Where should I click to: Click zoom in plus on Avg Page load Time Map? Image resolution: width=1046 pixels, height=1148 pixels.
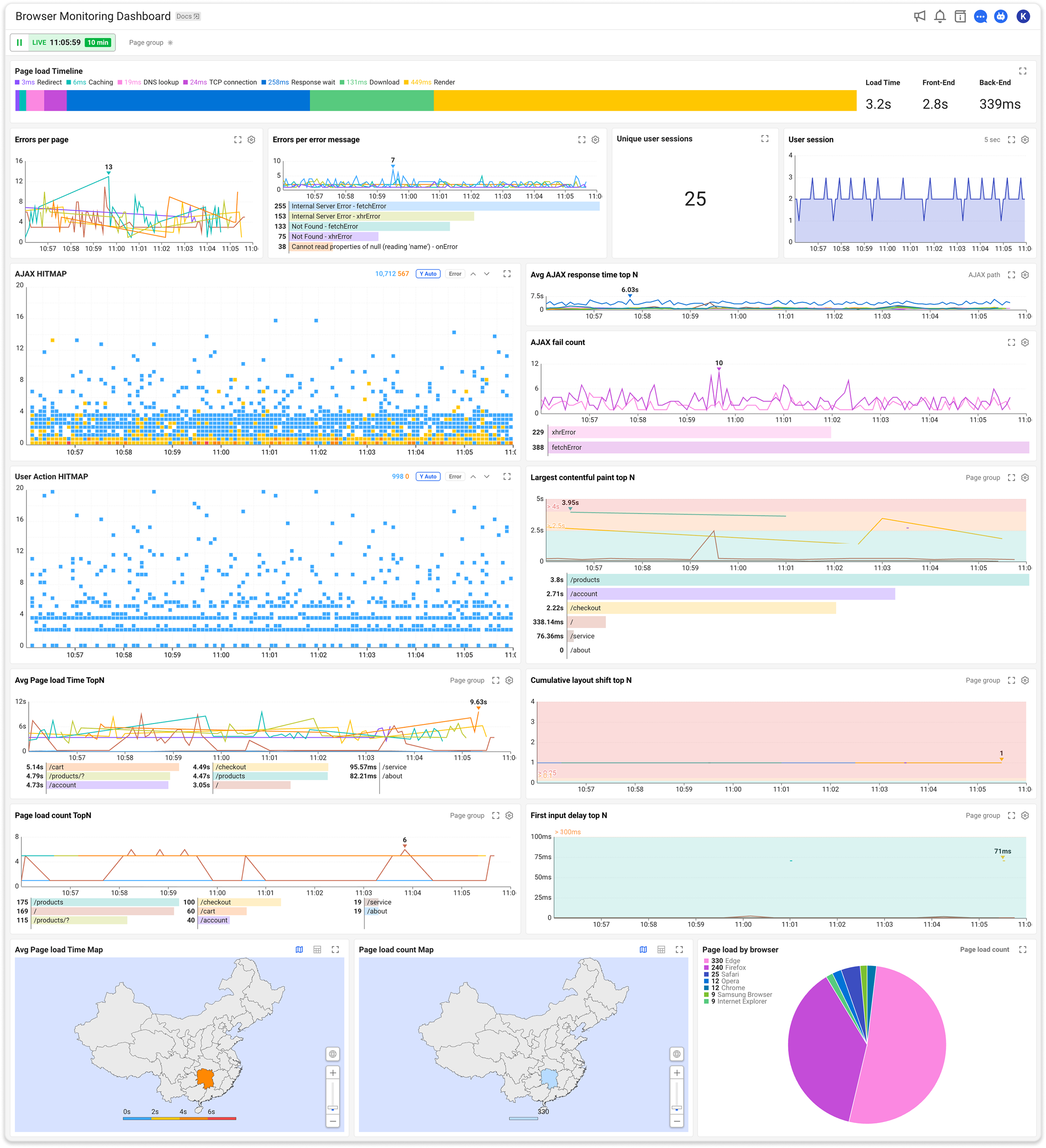pos(332,1072)
